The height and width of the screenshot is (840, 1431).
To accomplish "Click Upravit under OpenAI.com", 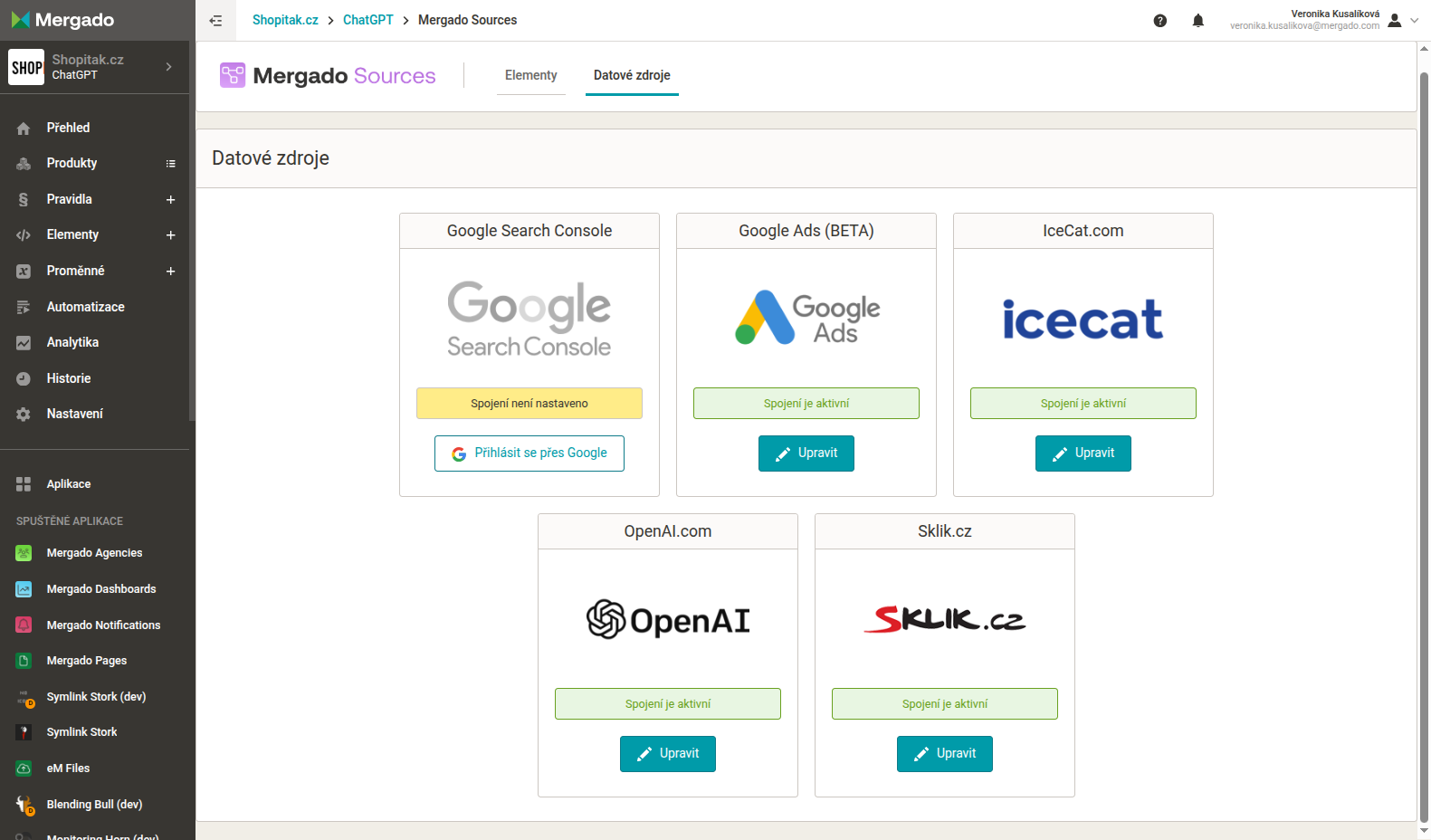I will [668, 754].
